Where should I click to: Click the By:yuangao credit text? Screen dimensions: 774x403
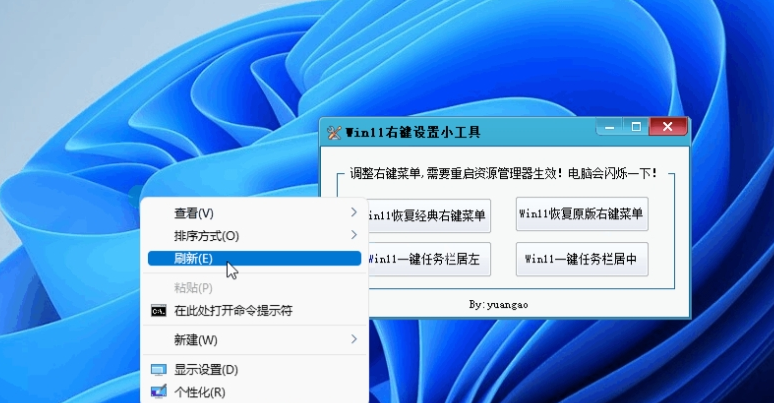coord(499,305)
